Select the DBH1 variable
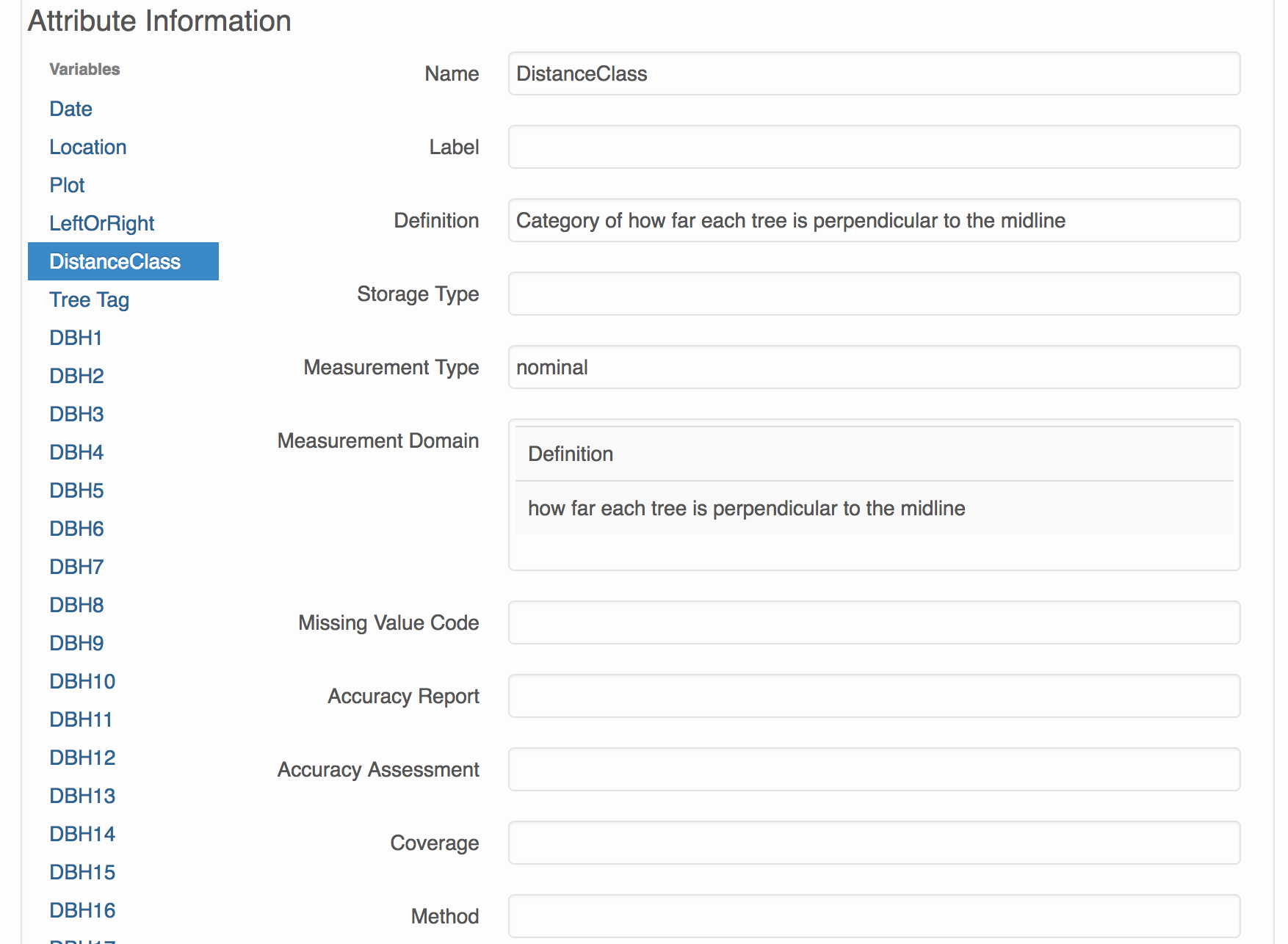 [76, 338]
